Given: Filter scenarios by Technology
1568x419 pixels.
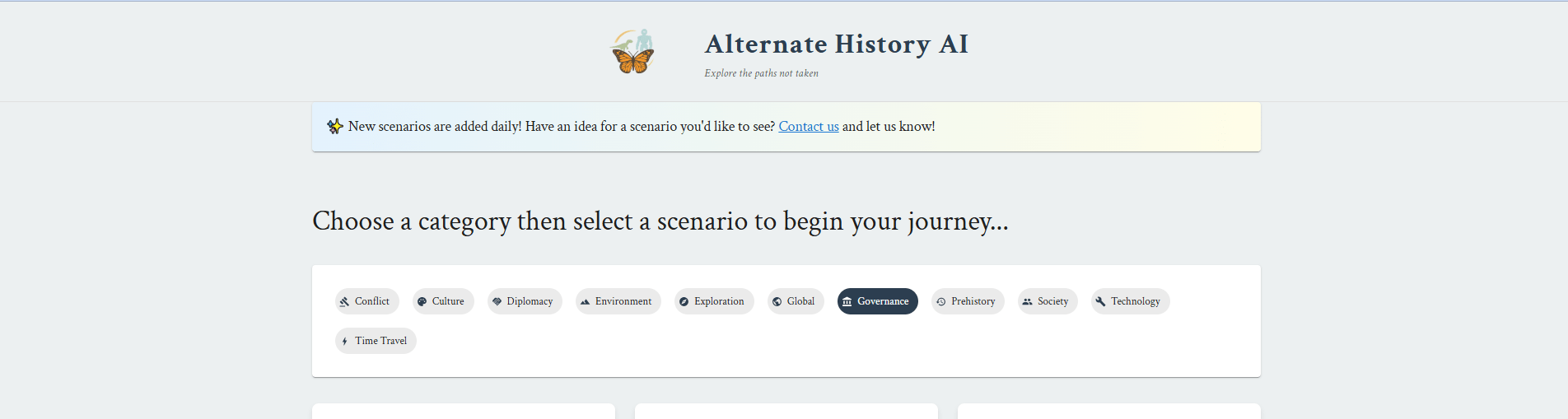Looking at the screenshot, I should 1131,301.
